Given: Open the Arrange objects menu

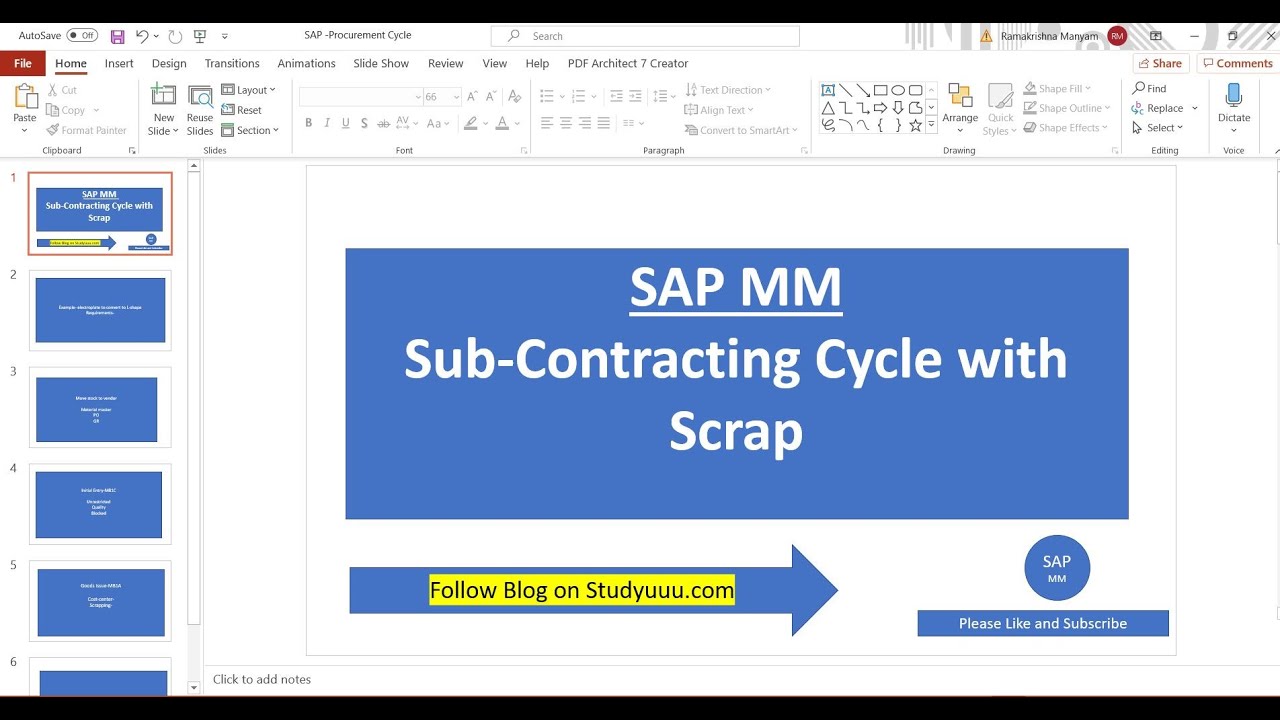Looking at the screenshot, I should 960,110.
